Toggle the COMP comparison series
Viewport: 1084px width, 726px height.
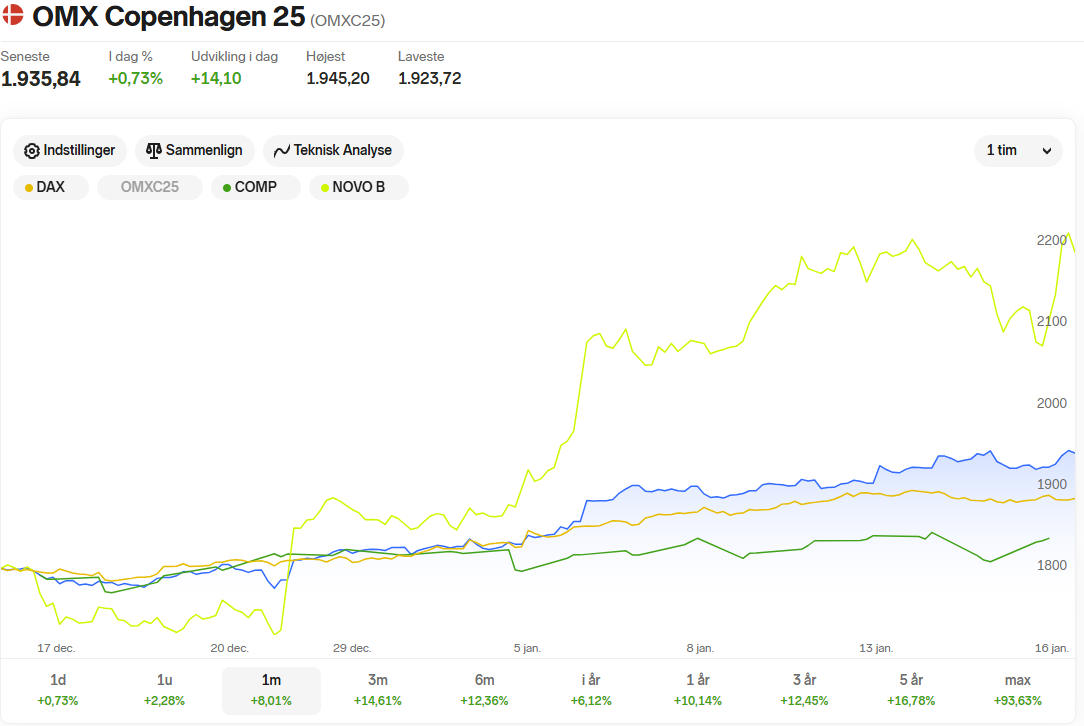(256, 187)
